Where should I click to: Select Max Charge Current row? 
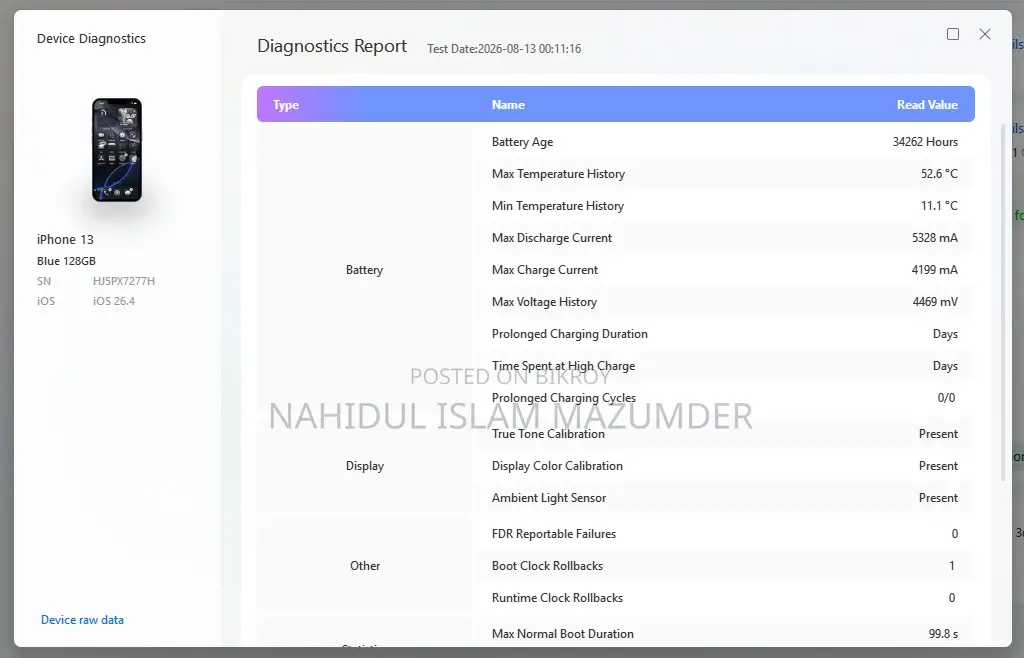point(725,270)
